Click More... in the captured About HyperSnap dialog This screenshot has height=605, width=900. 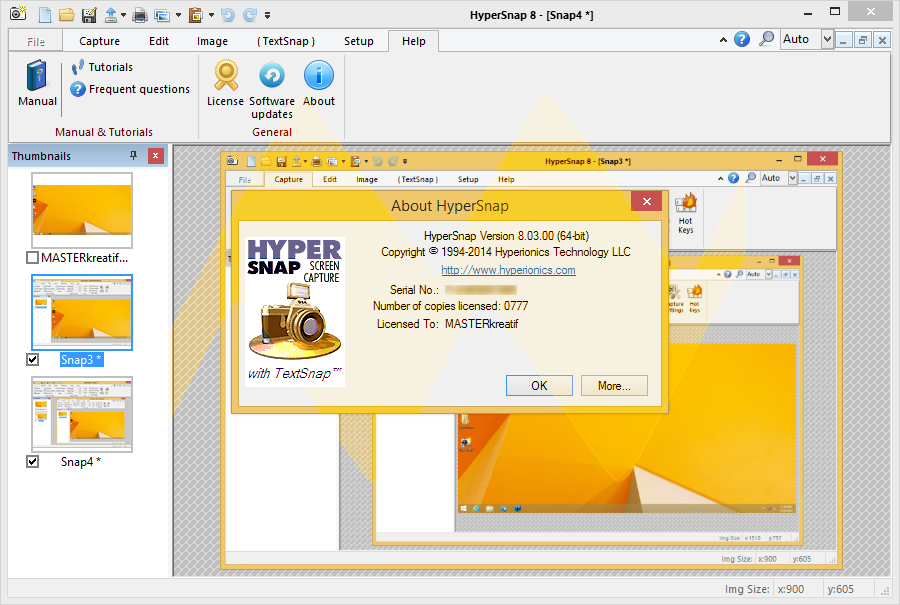point(614,386)
